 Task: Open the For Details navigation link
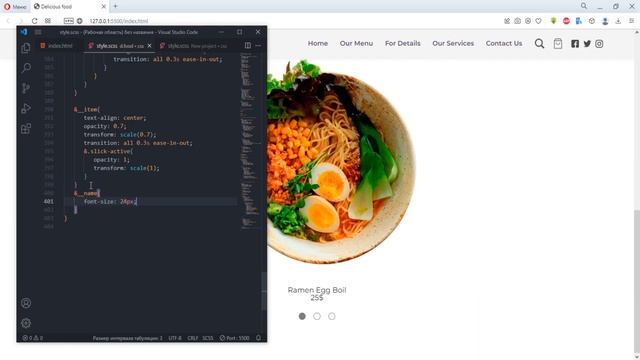coord(402,43)
